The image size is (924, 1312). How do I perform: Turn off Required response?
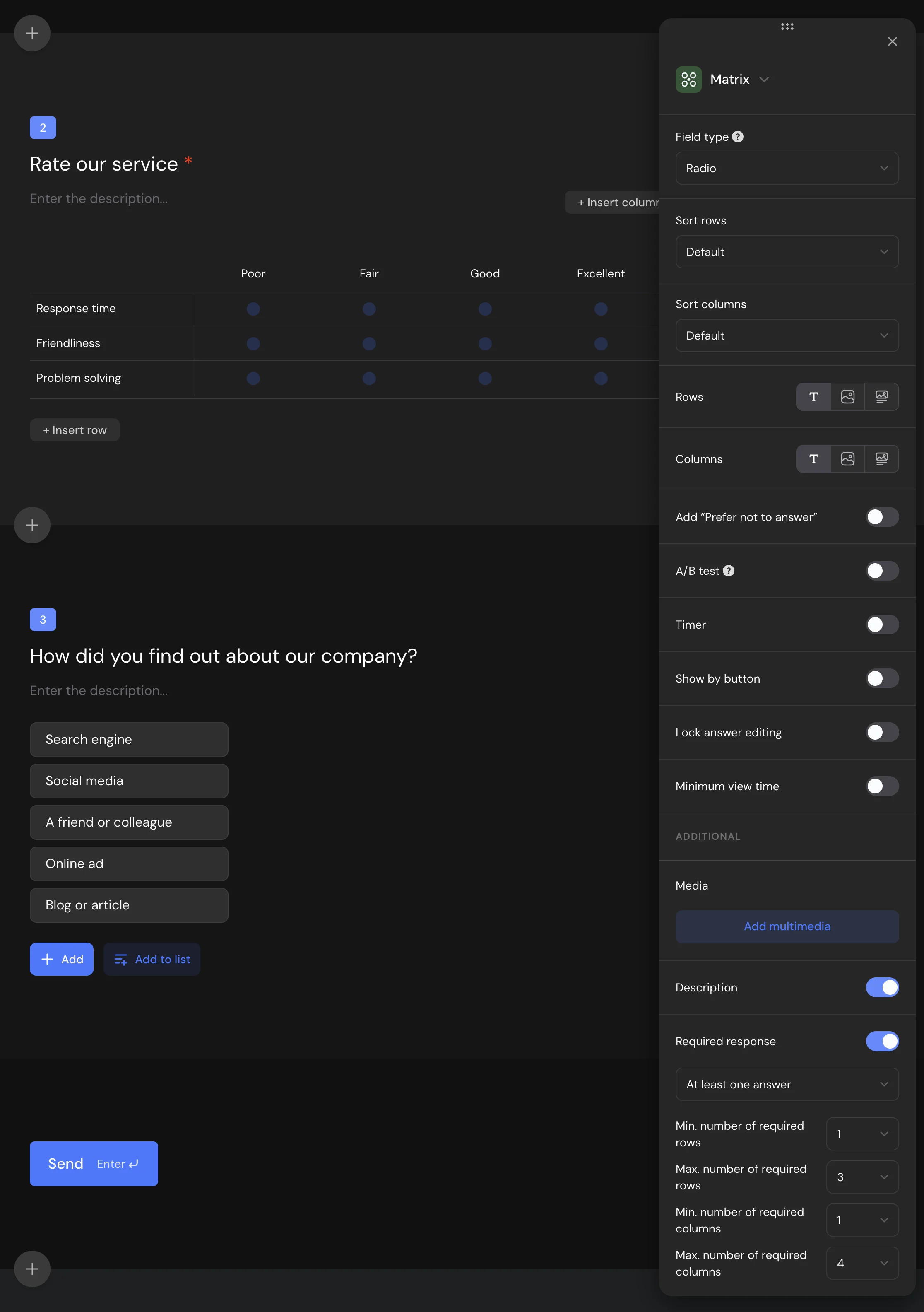(x=882, y=1041)
